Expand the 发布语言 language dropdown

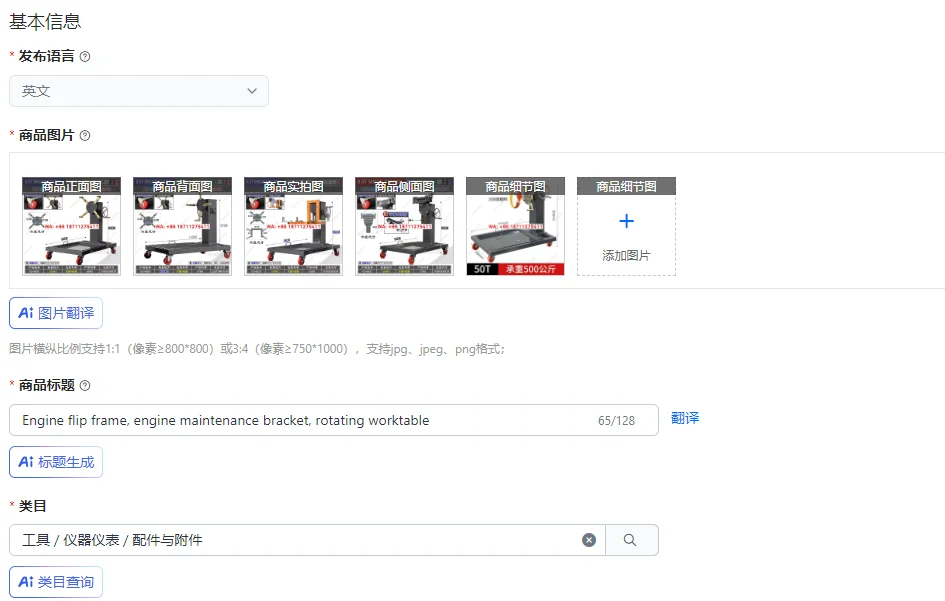coord(139,91)
